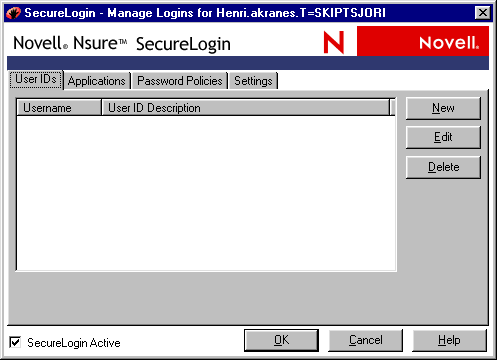The height and width of the screenshot is (360, 497).
Task: Open the Applications tab
Action: pyautogui.click(x=97, y=81)
